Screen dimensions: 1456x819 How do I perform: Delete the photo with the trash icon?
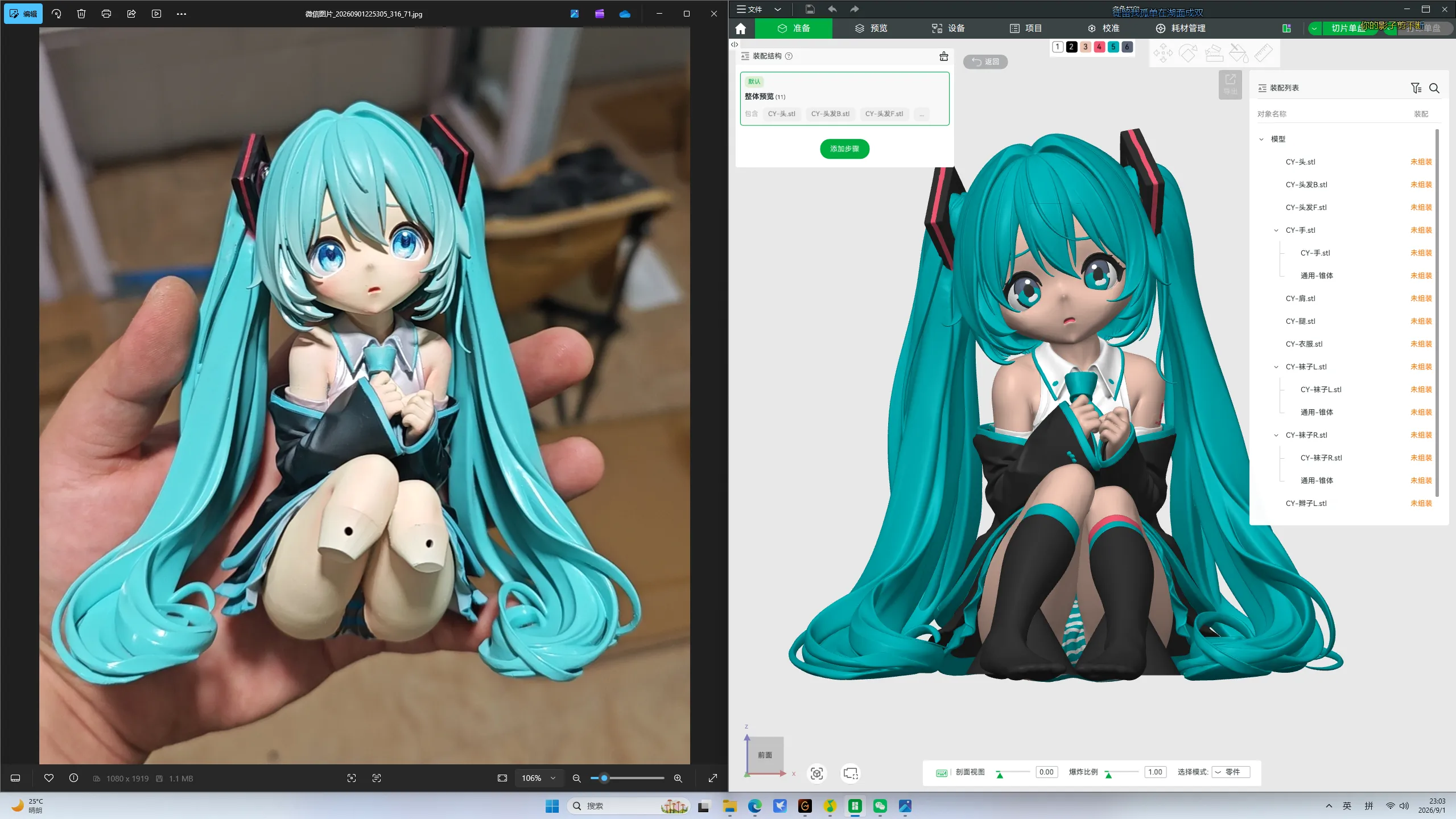tap(81, 14)
